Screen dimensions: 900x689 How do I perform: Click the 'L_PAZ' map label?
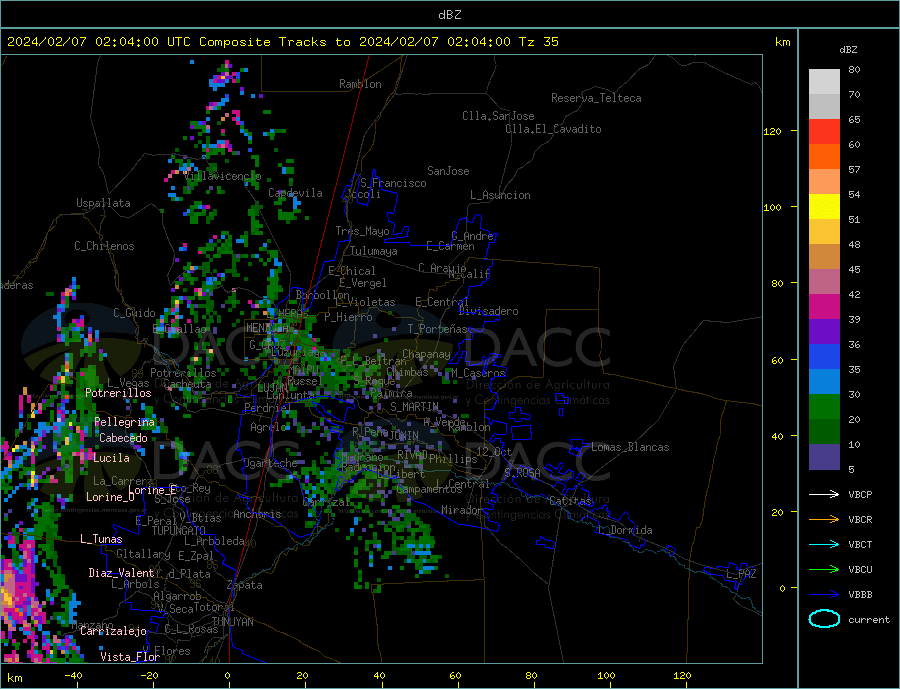point(741,574)
